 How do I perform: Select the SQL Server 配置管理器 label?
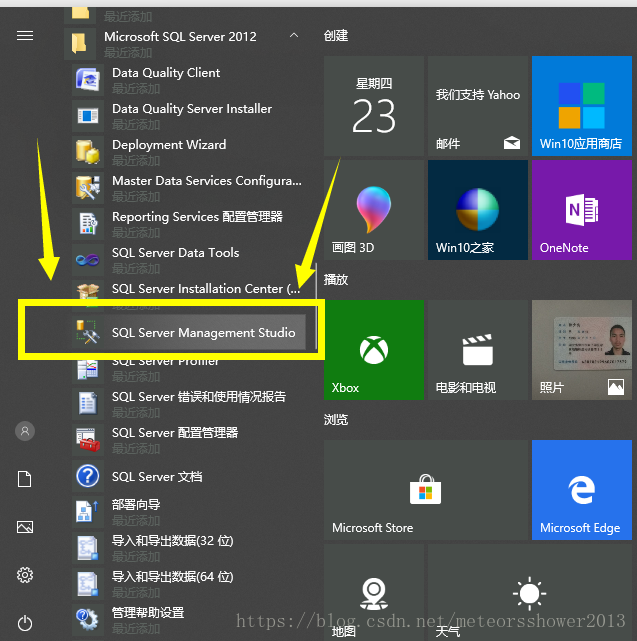coord(175,433)
